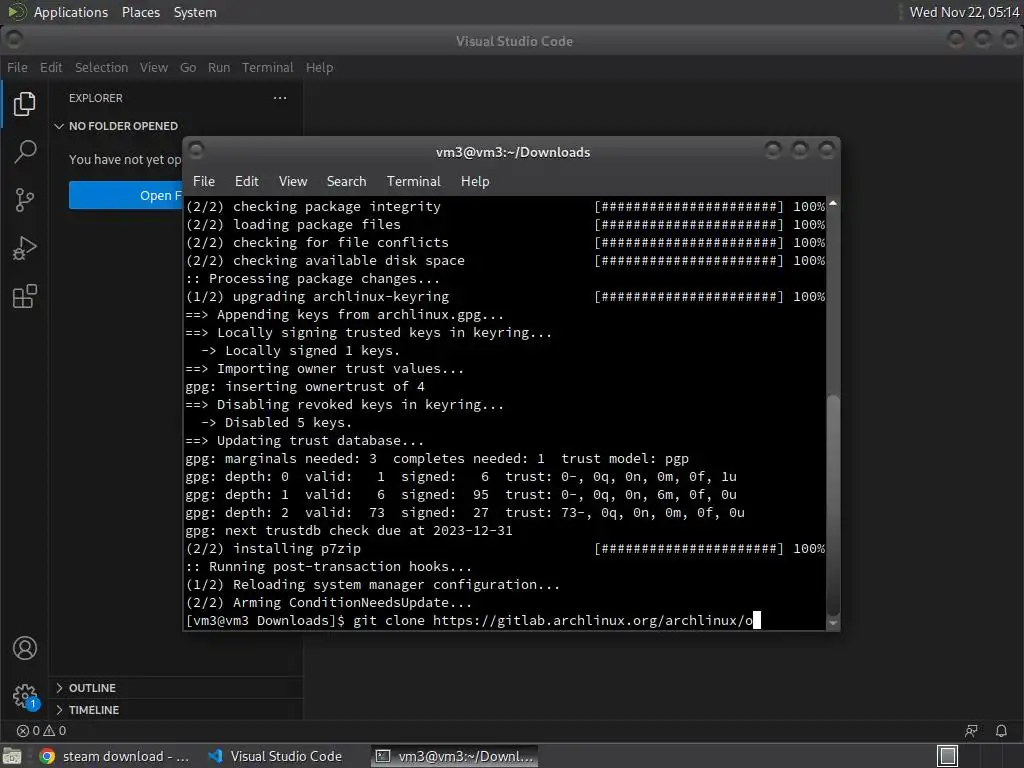
Task: Click the Open Folder button in Explorer
Action: point(125,195)
